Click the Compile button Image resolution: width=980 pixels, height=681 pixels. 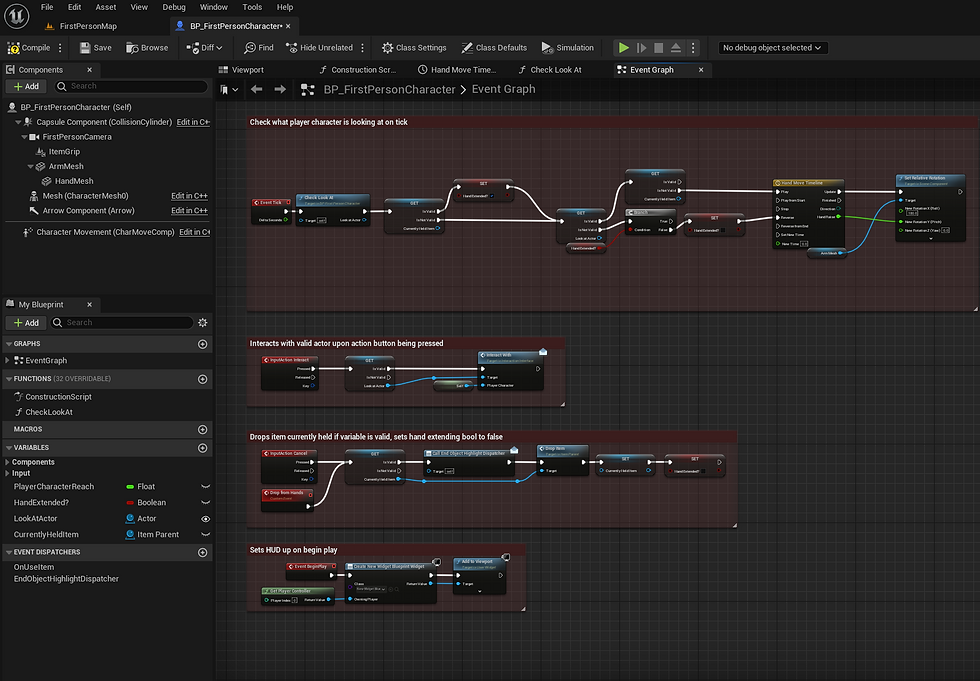point(29,47)
